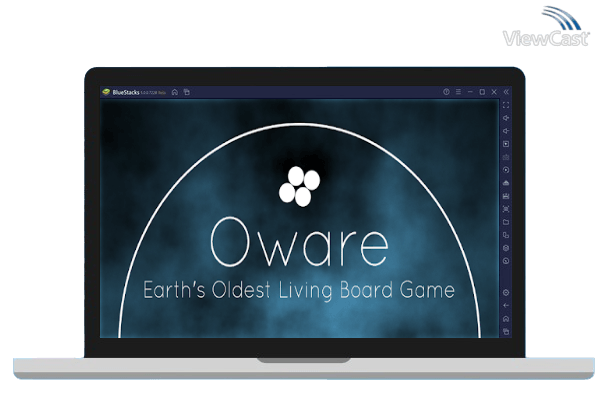Image resolution: width=602 pixels, height=414 pixels.
Task: Click the "Oware" game title
Action: (299, 242)
